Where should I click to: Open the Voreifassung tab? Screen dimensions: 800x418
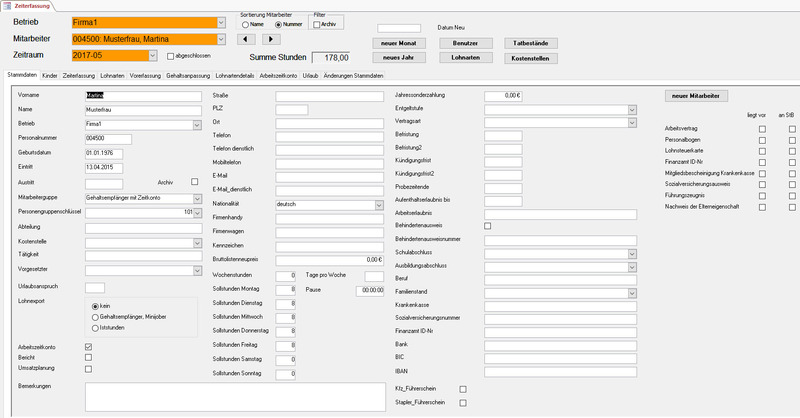[x=145, y=76]
